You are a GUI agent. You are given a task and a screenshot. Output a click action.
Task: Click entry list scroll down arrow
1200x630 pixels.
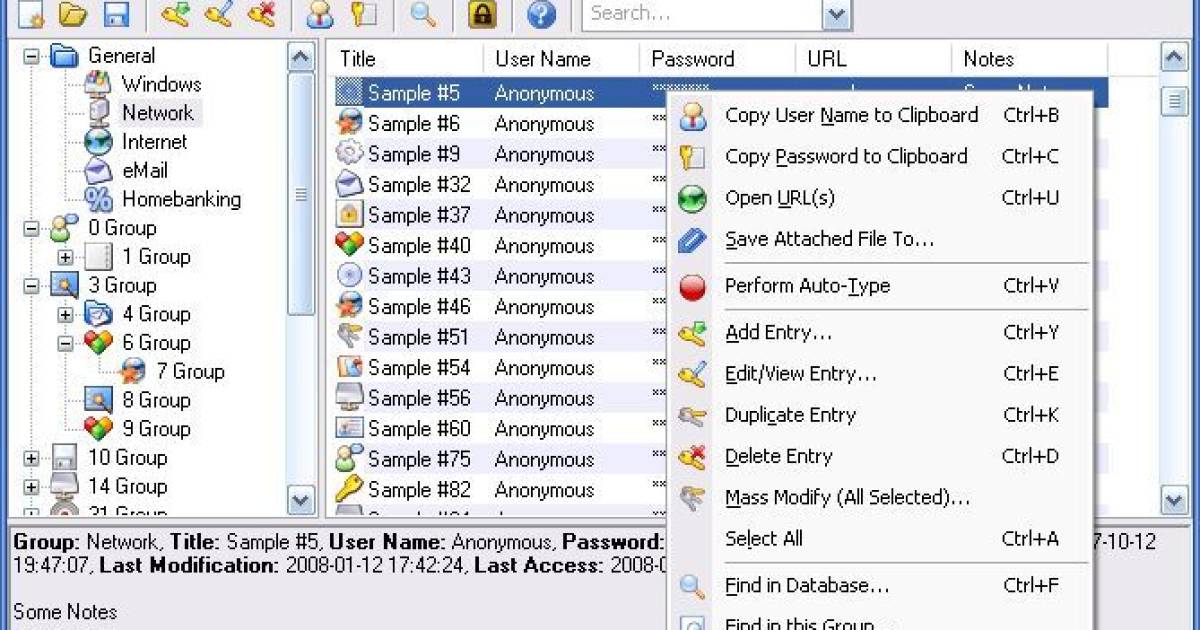click(1174, 500)
